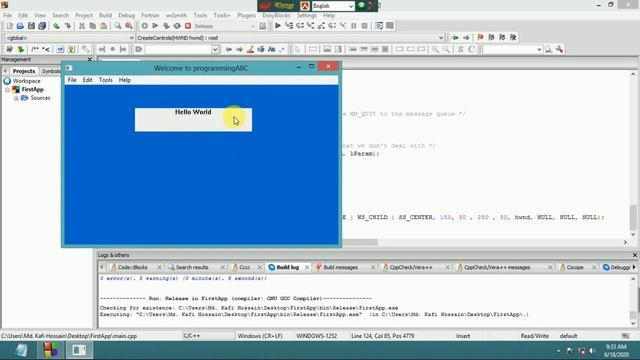Click the Zoom in toolbar icon
Image resolution: width=640 pixels, height=360 pixels.
coord(436,49)
